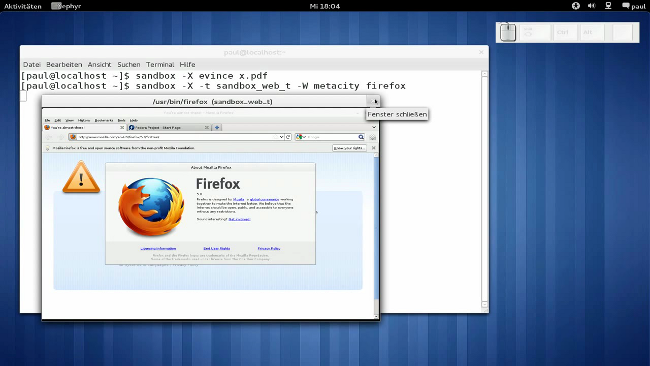Close the Fedora Project Start Page tab
Viewport: 650px width, 366px height.
click(x=207, y=128)
